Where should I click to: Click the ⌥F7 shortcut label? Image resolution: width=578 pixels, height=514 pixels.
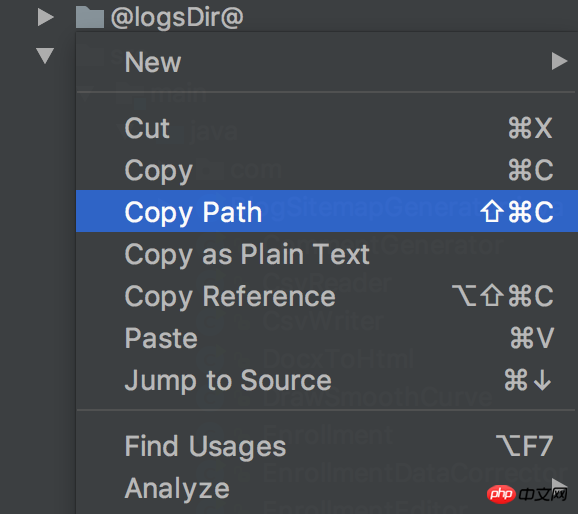pyautogui.click(x=525, y=446)
